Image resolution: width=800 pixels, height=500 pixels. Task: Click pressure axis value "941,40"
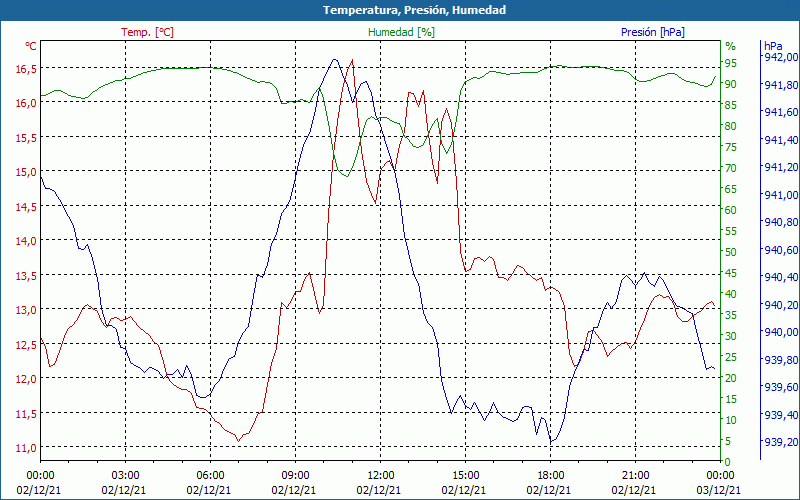point(781,139)
